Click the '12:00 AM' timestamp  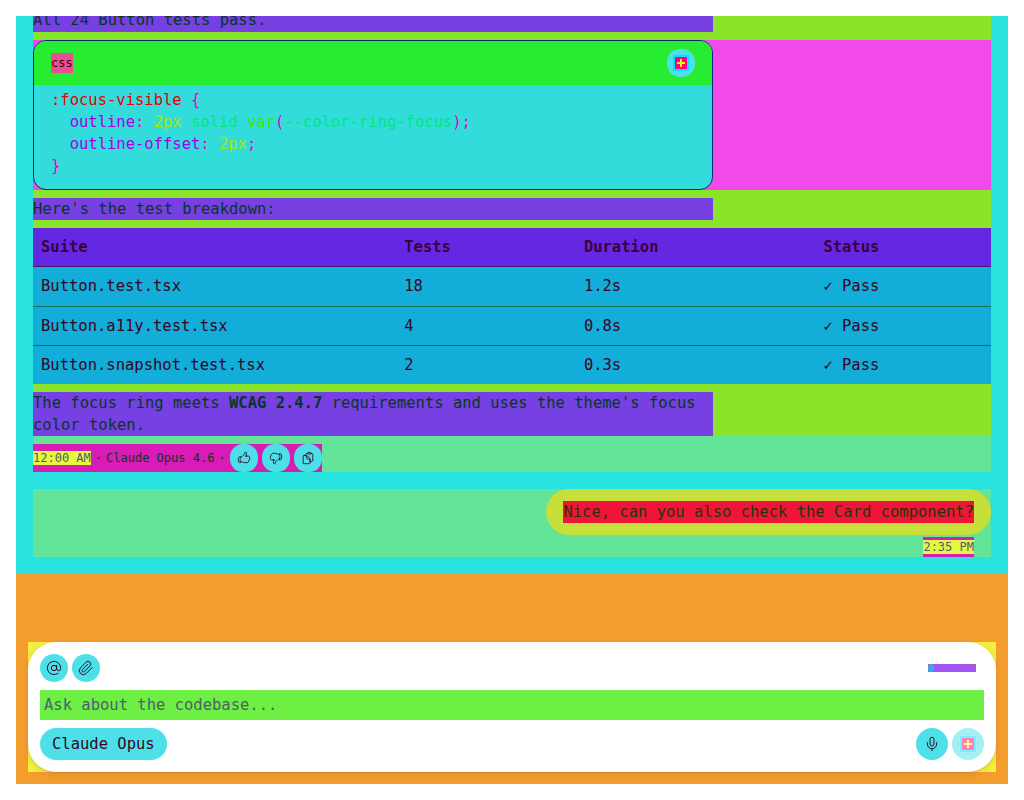pyautogui.click(x=62, y=458)
